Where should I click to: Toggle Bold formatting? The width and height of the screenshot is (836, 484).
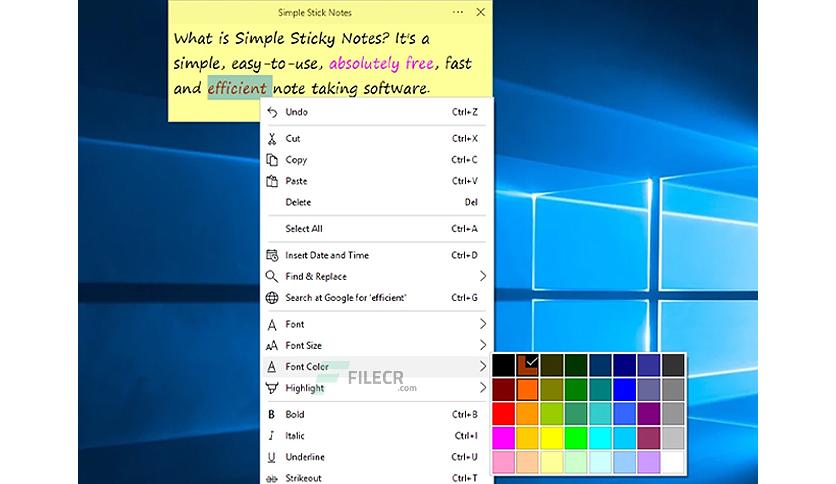(x=375, y=414)
